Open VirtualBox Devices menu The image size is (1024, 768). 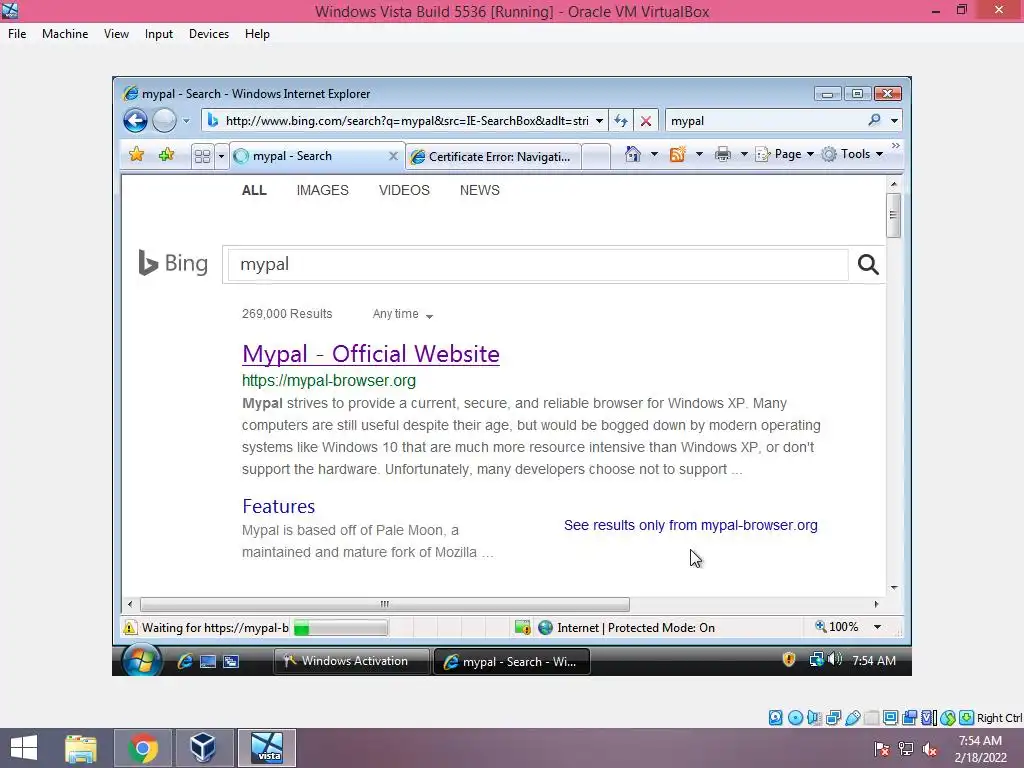[x=209, y=34]
